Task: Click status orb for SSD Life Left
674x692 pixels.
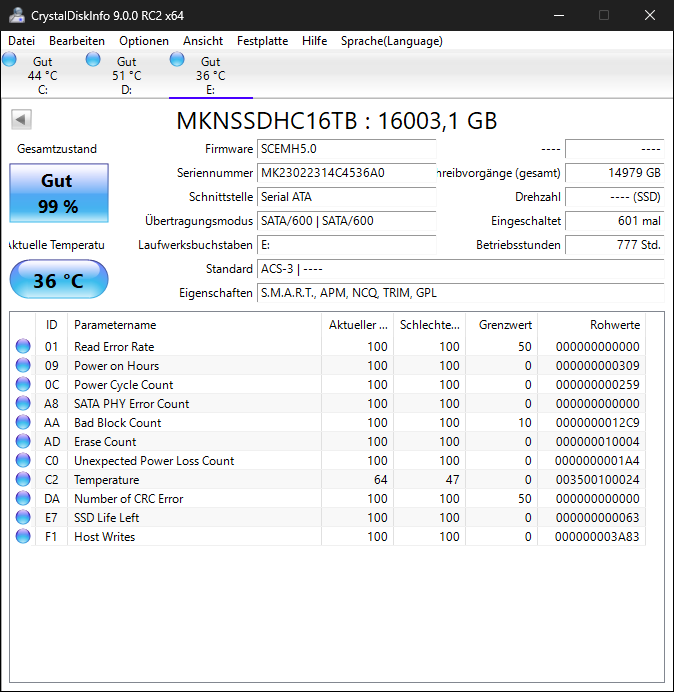Action: (x=23, y=517)
